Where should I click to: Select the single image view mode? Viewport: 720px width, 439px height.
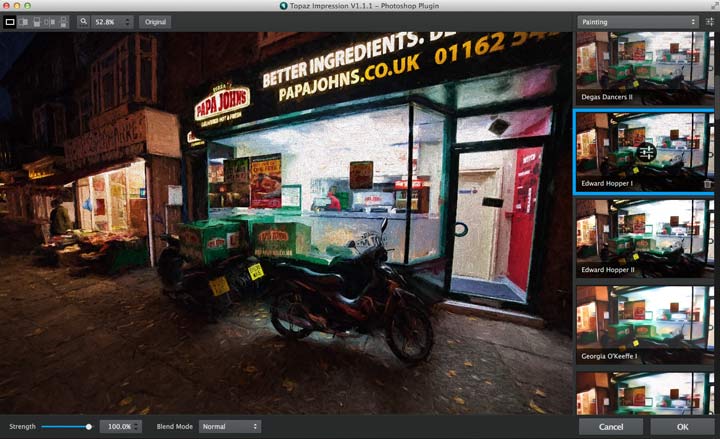(x=10, y=22)
